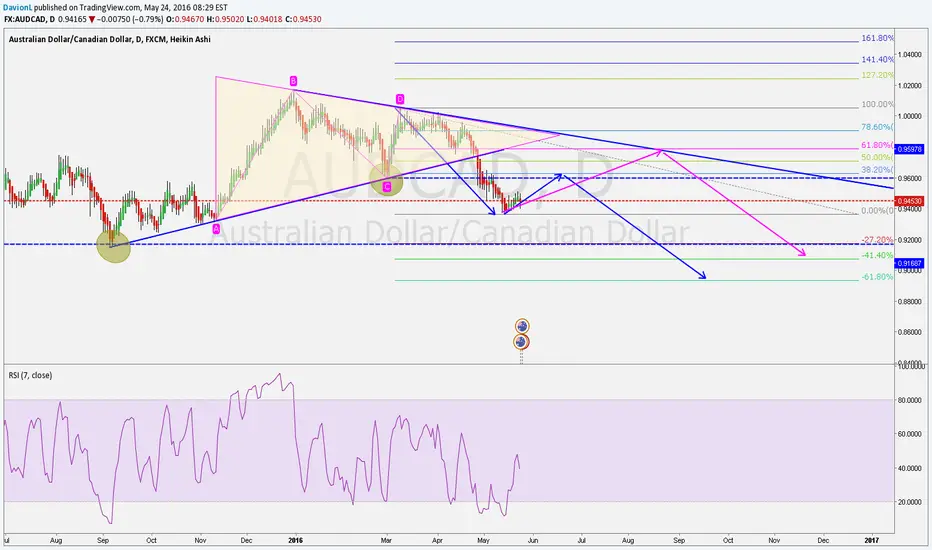
Task: Select pink point marker D
Action: click(399, 99)
